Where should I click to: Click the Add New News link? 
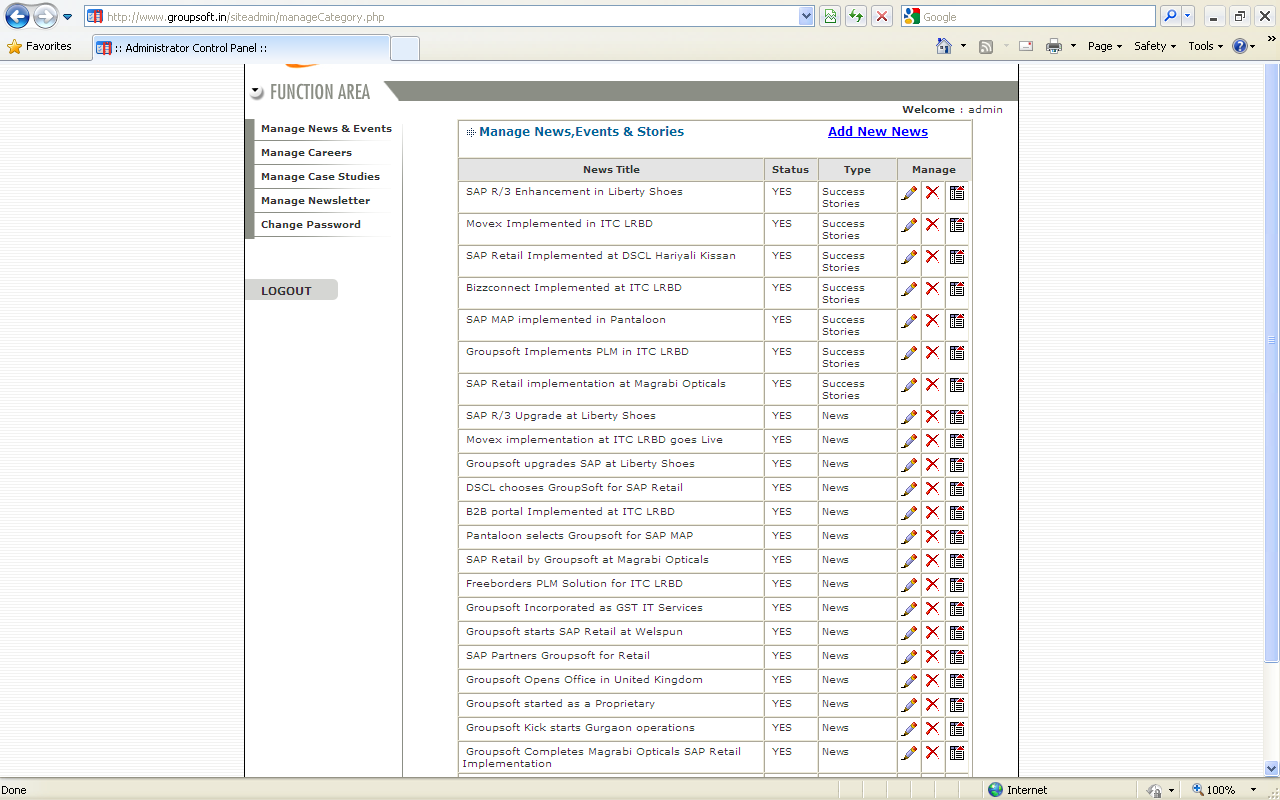877,132
